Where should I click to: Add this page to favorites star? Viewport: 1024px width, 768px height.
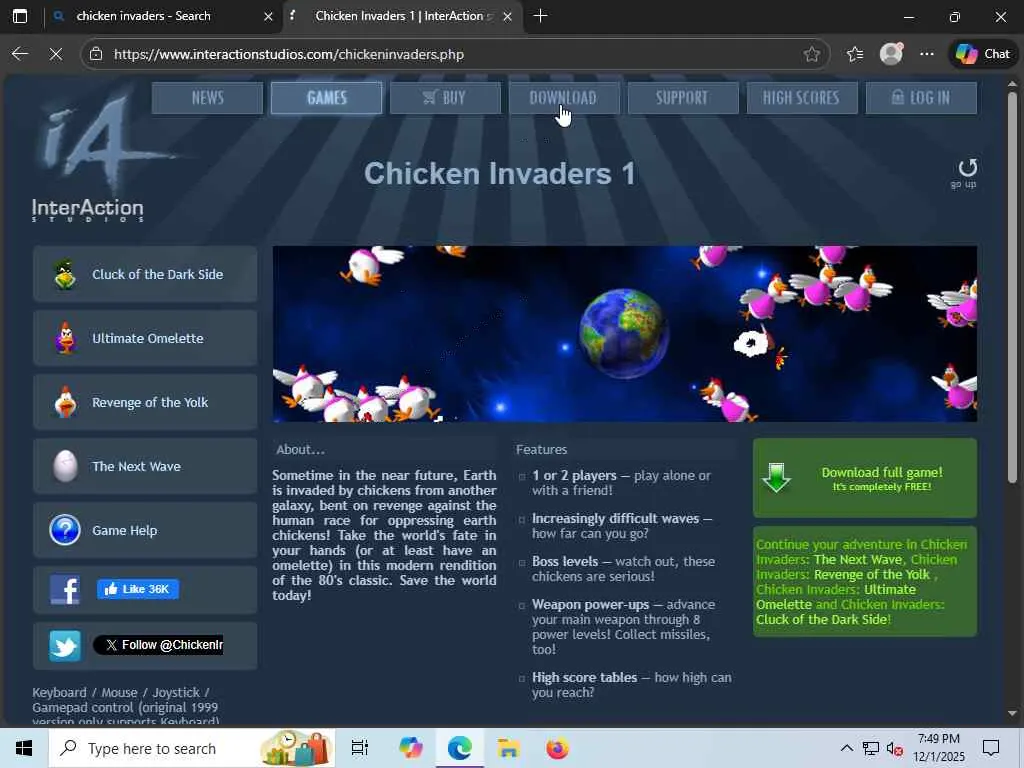click(811, 54)
